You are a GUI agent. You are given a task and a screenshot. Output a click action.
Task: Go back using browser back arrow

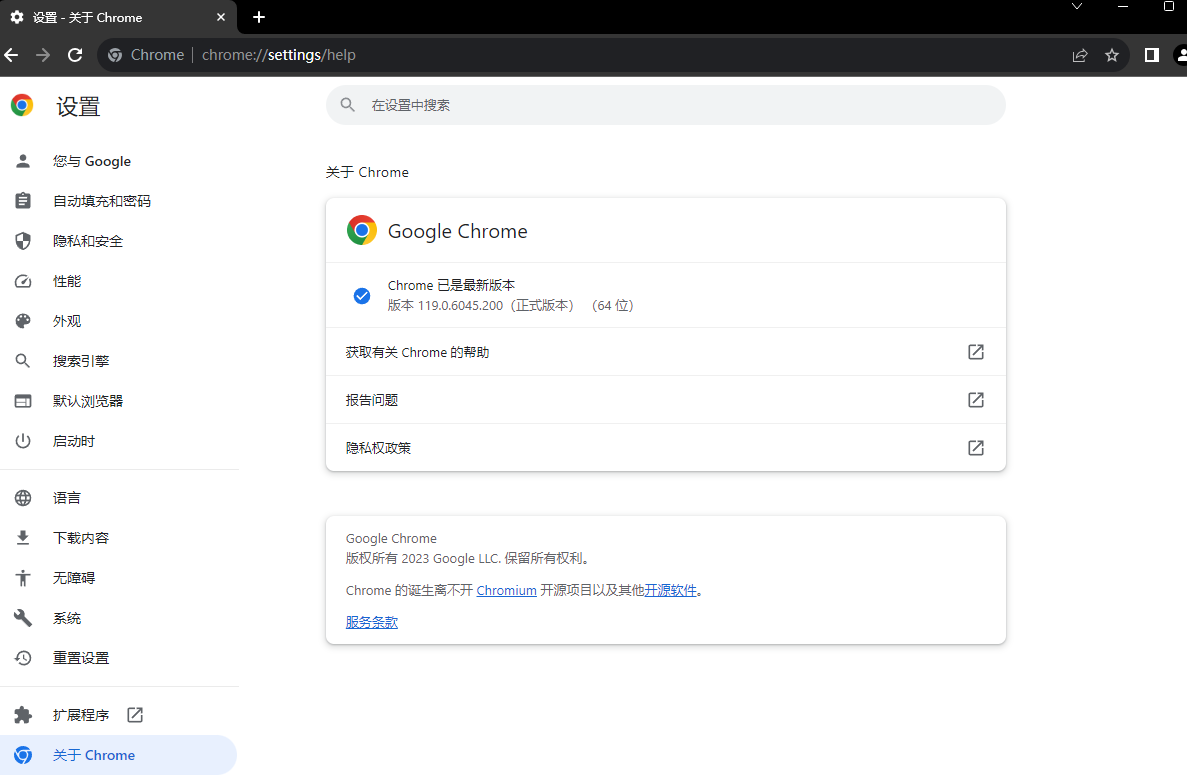[x=11, y=55]
